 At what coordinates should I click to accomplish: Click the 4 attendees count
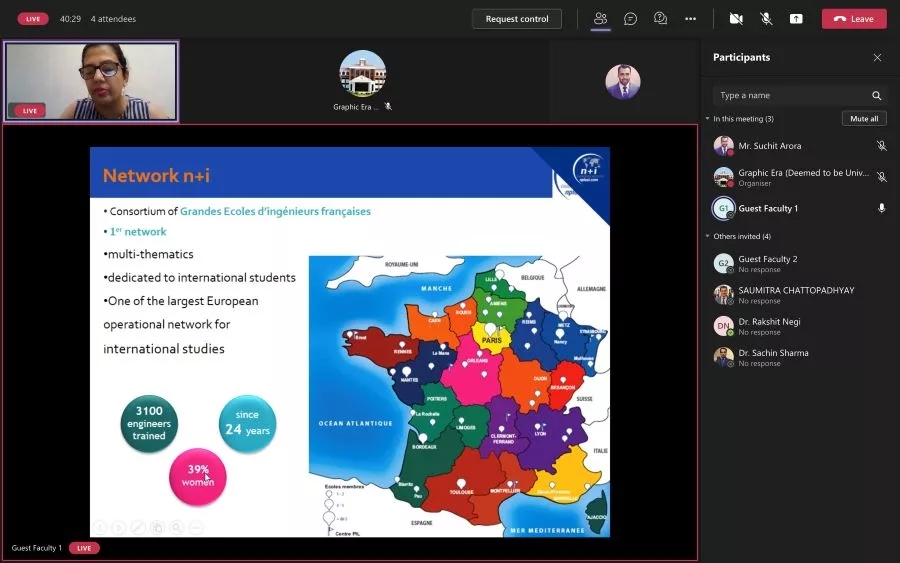click(113, 19)
